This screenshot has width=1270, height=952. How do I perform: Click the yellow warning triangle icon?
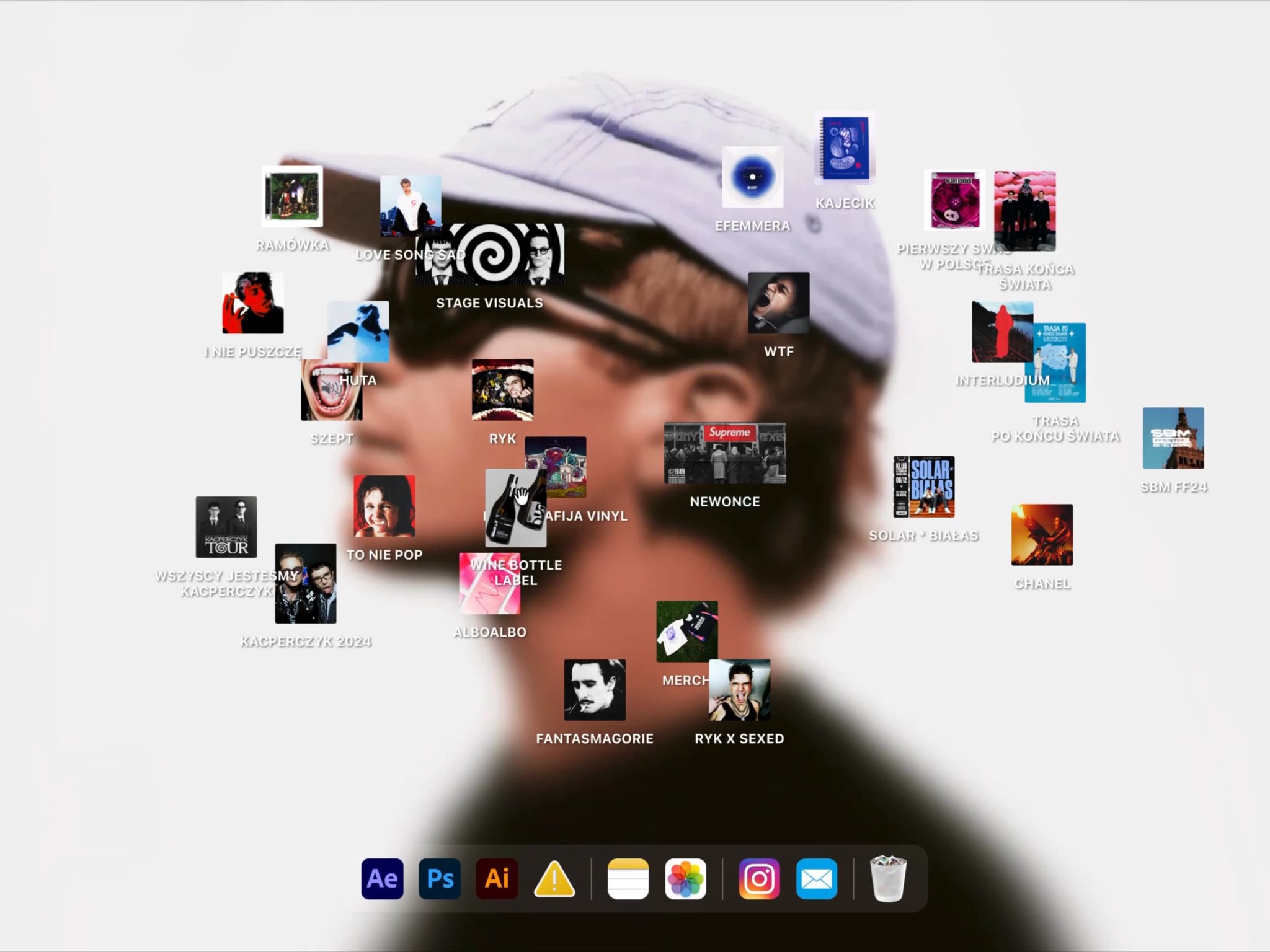tap(554, 878)
